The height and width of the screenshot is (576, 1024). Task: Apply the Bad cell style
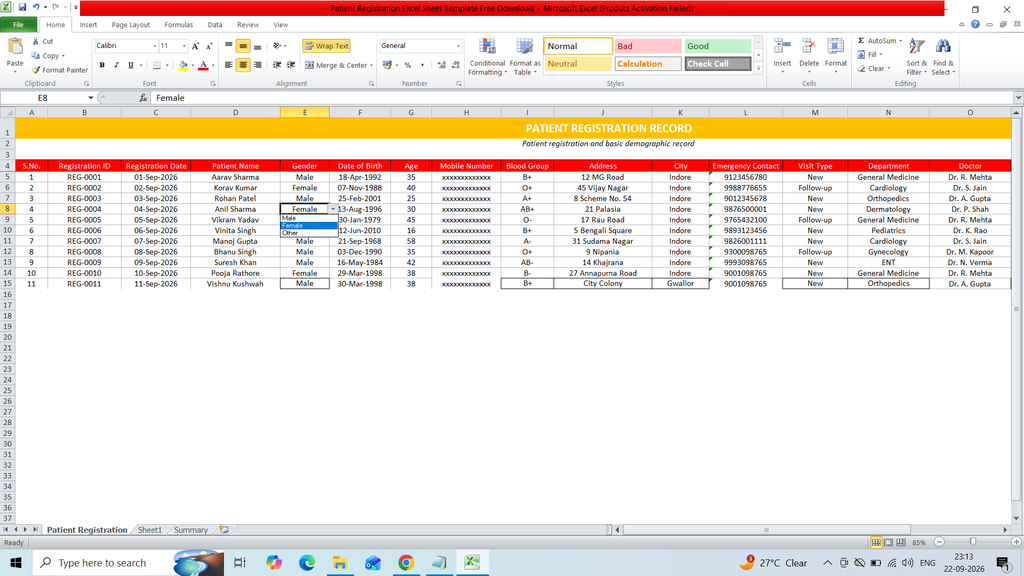point(648,46)
